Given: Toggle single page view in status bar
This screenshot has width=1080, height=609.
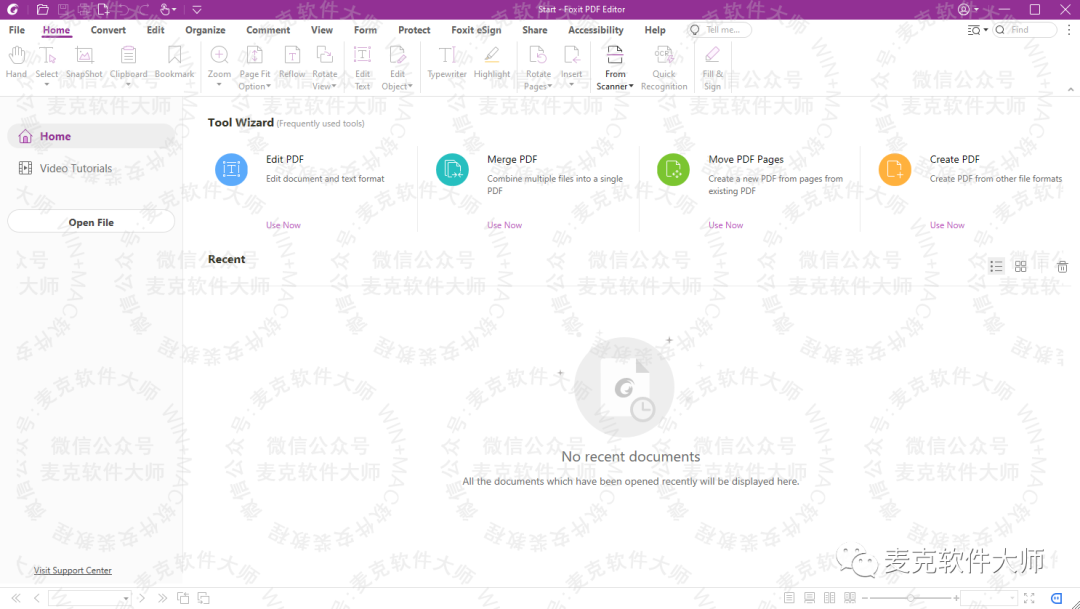Looking at the screenshot, I should pos(789,598).
